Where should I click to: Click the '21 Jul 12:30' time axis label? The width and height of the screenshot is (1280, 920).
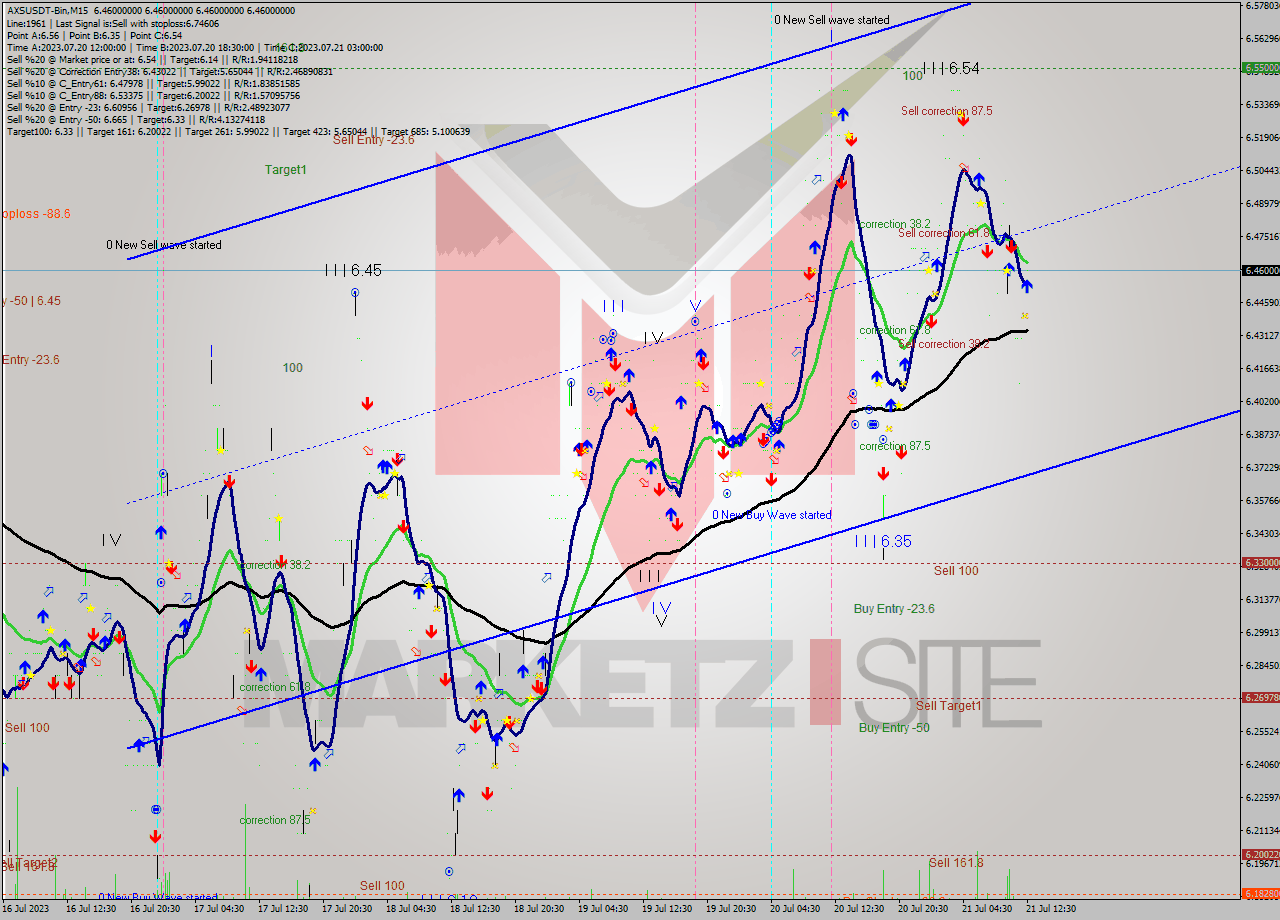point(1051,909)
